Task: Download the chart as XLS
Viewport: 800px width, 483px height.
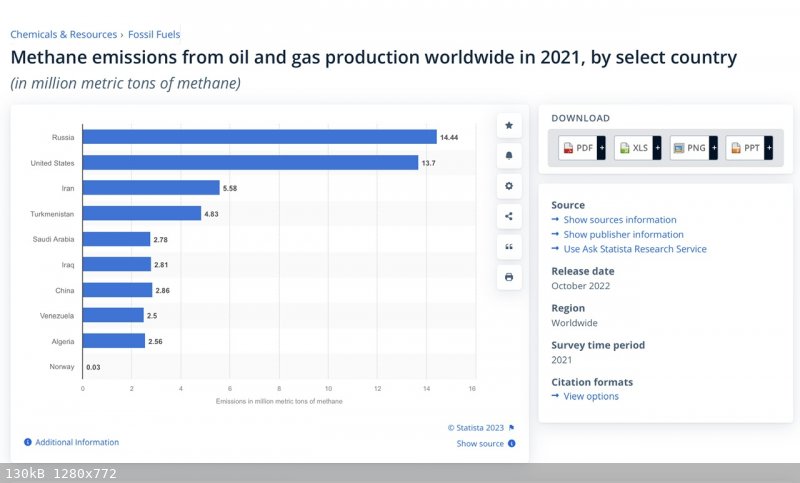Action: (634, 148)
